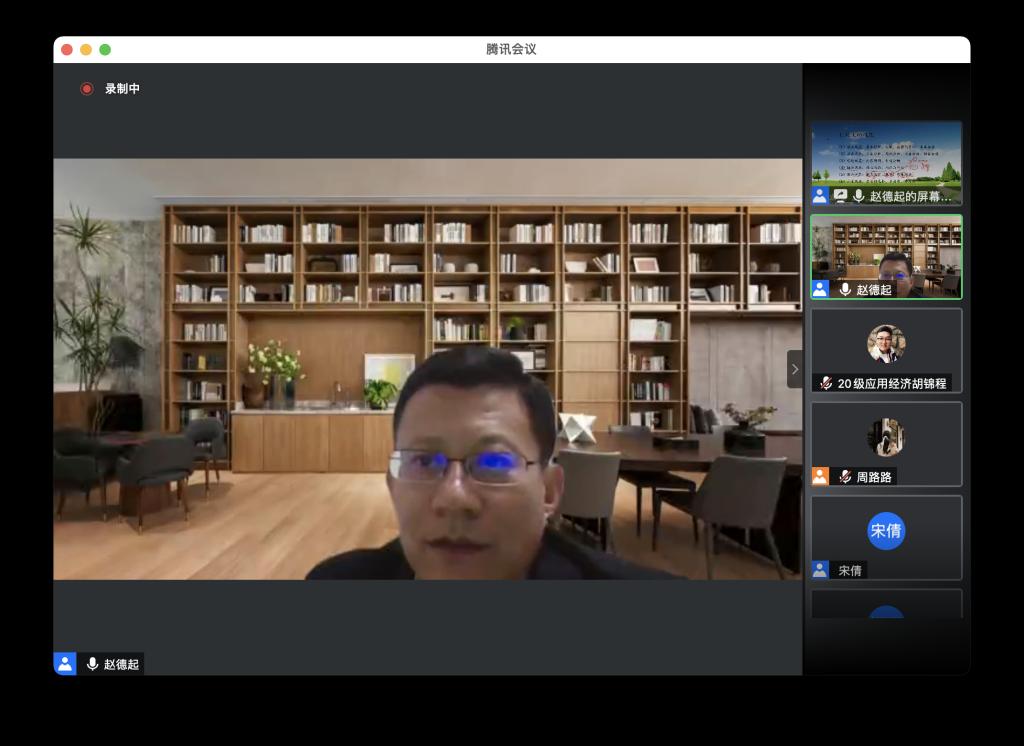This screenshot has height=746, width=1024.
Task: Click main speaker microphone icon bottom-left
Action: pos(92,664)
